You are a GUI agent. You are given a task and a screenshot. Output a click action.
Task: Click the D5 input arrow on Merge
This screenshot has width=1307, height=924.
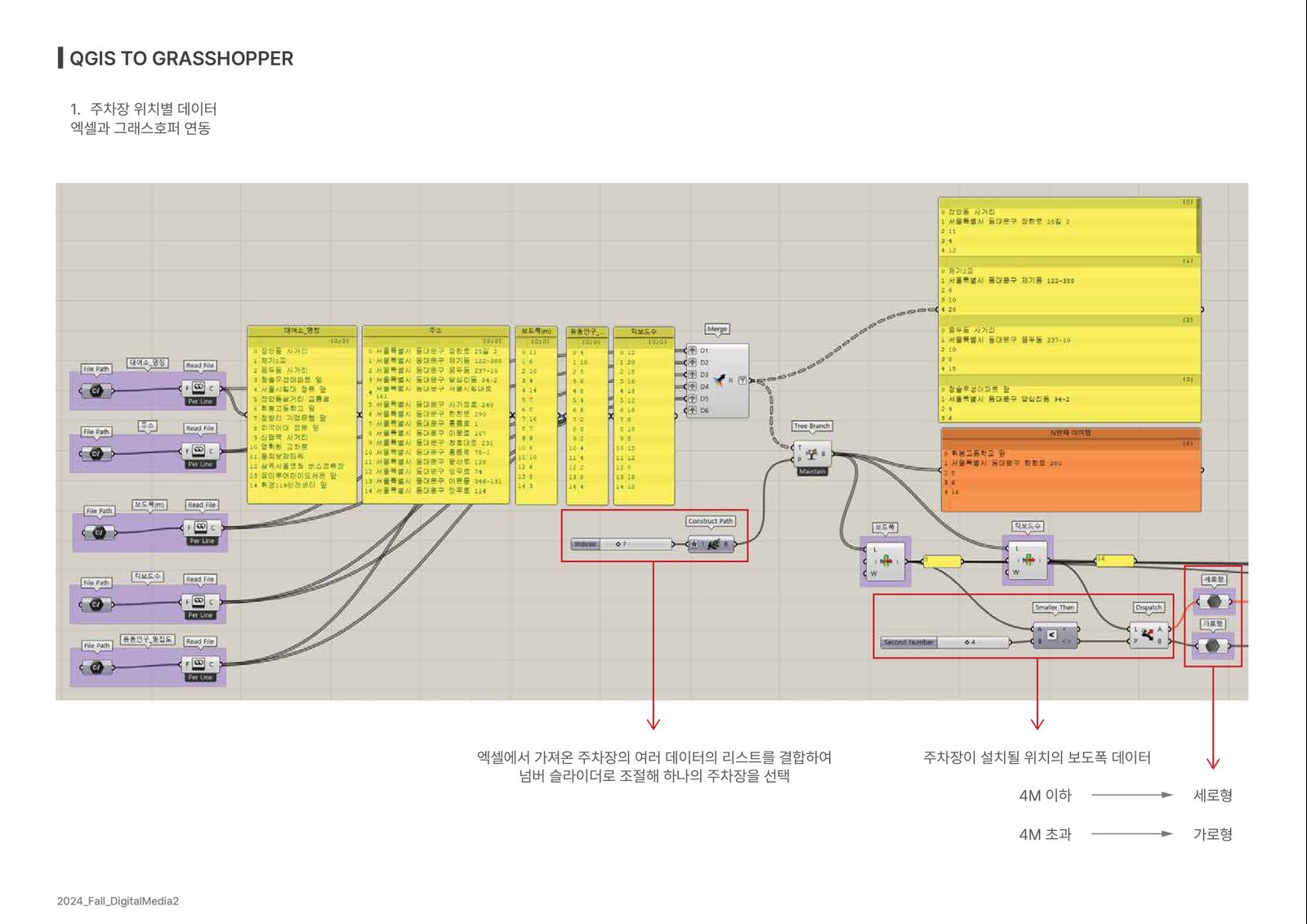(692, 399)
